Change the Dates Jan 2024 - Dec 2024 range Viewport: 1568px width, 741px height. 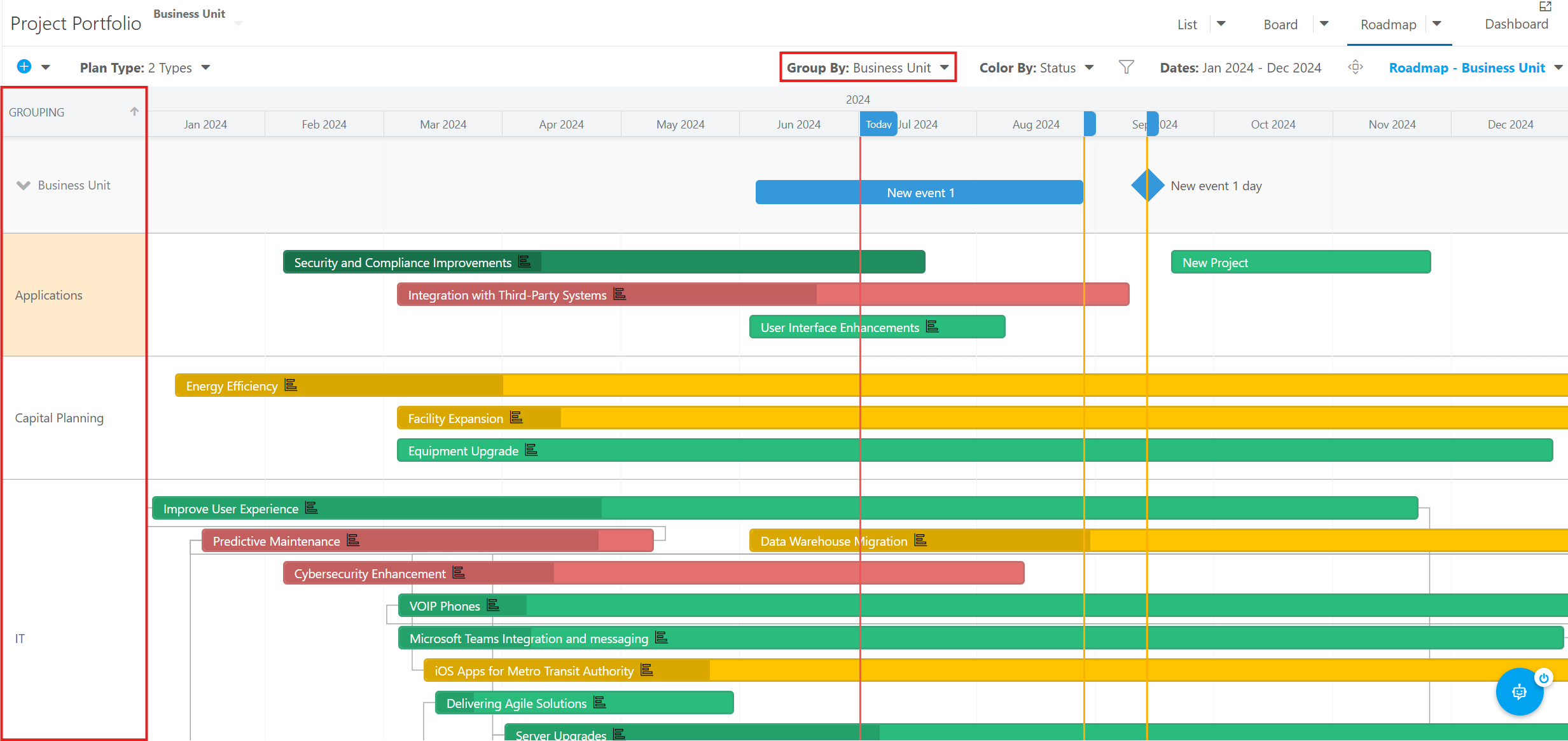(1240, 67)
